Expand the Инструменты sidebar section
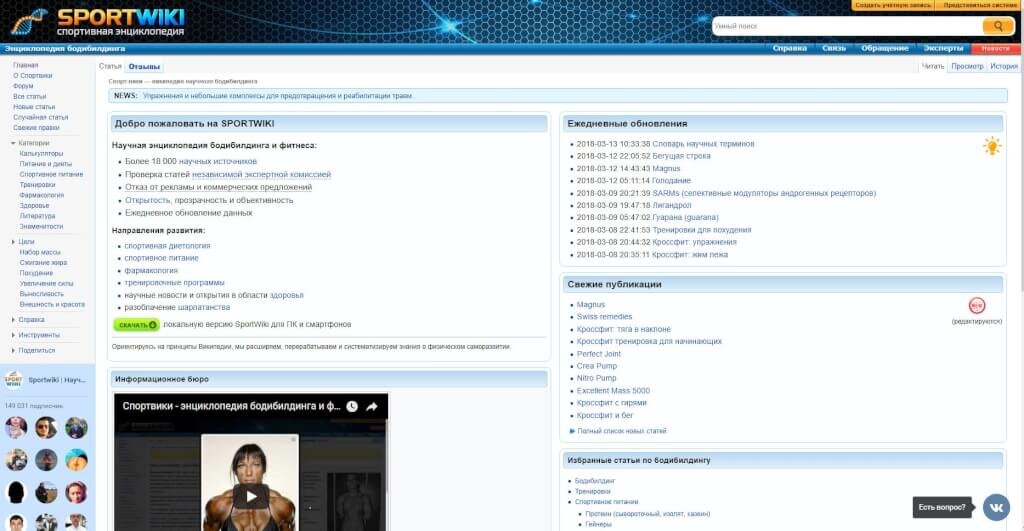The image size is (1024, 531). point(13,335)
